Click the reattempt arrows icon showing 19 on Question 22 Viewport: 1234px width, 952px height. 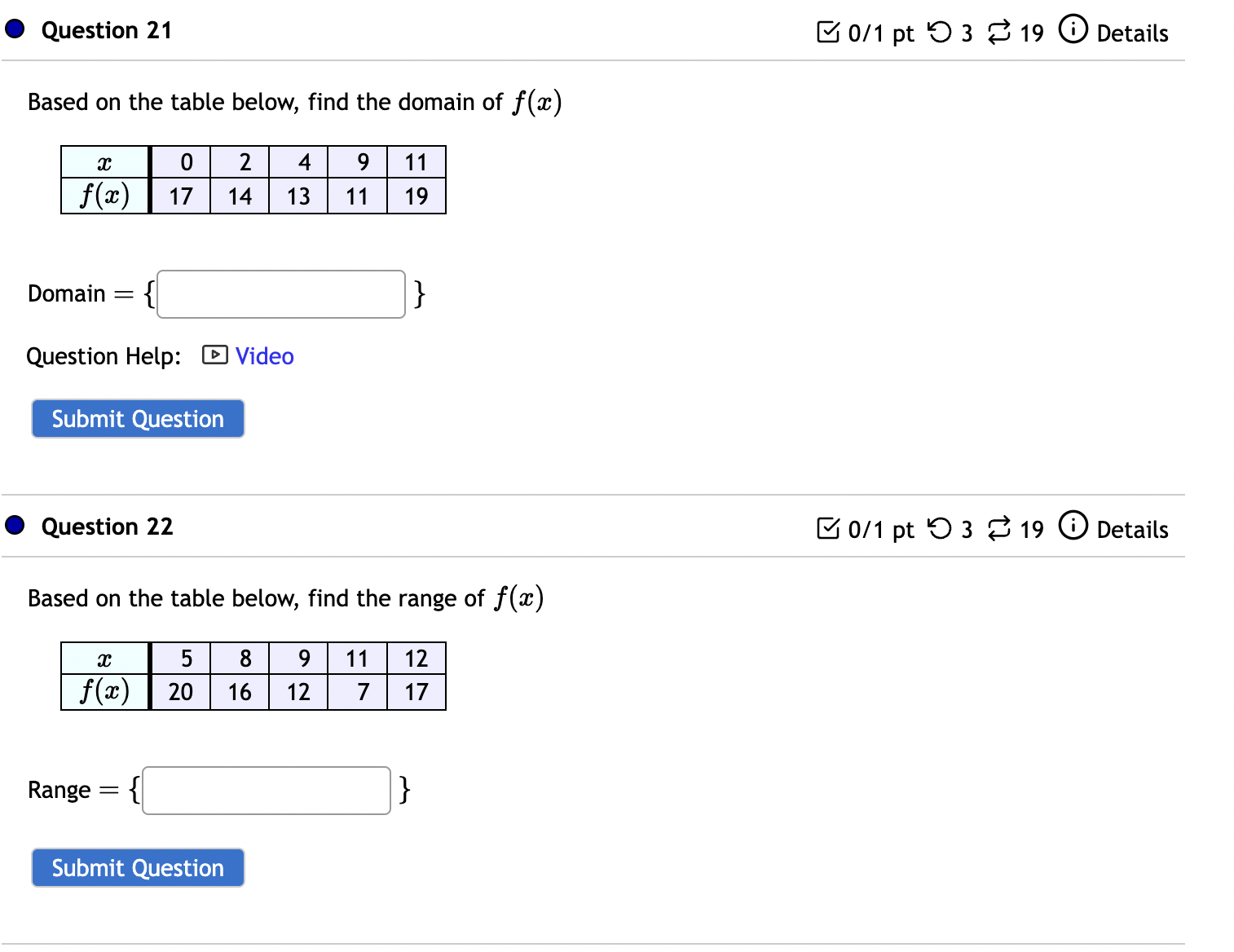pyautogui.click(x=1000, y=528)
